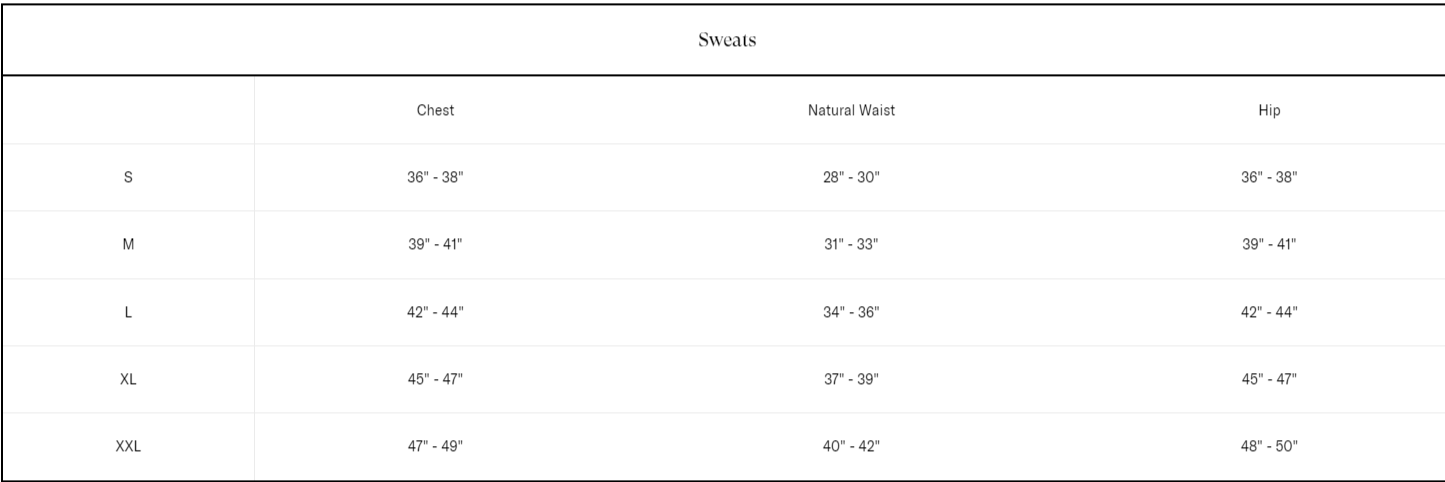
Task: Click the Sweats table title
Action: [723, 41]
